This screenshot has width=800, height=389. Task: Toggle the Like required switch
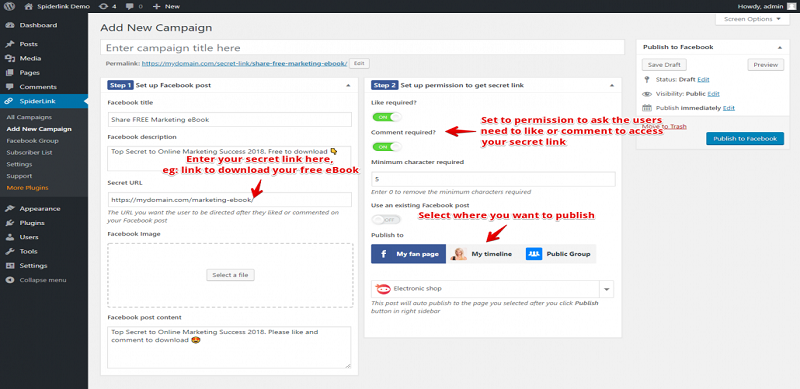[x=387, y=117]
